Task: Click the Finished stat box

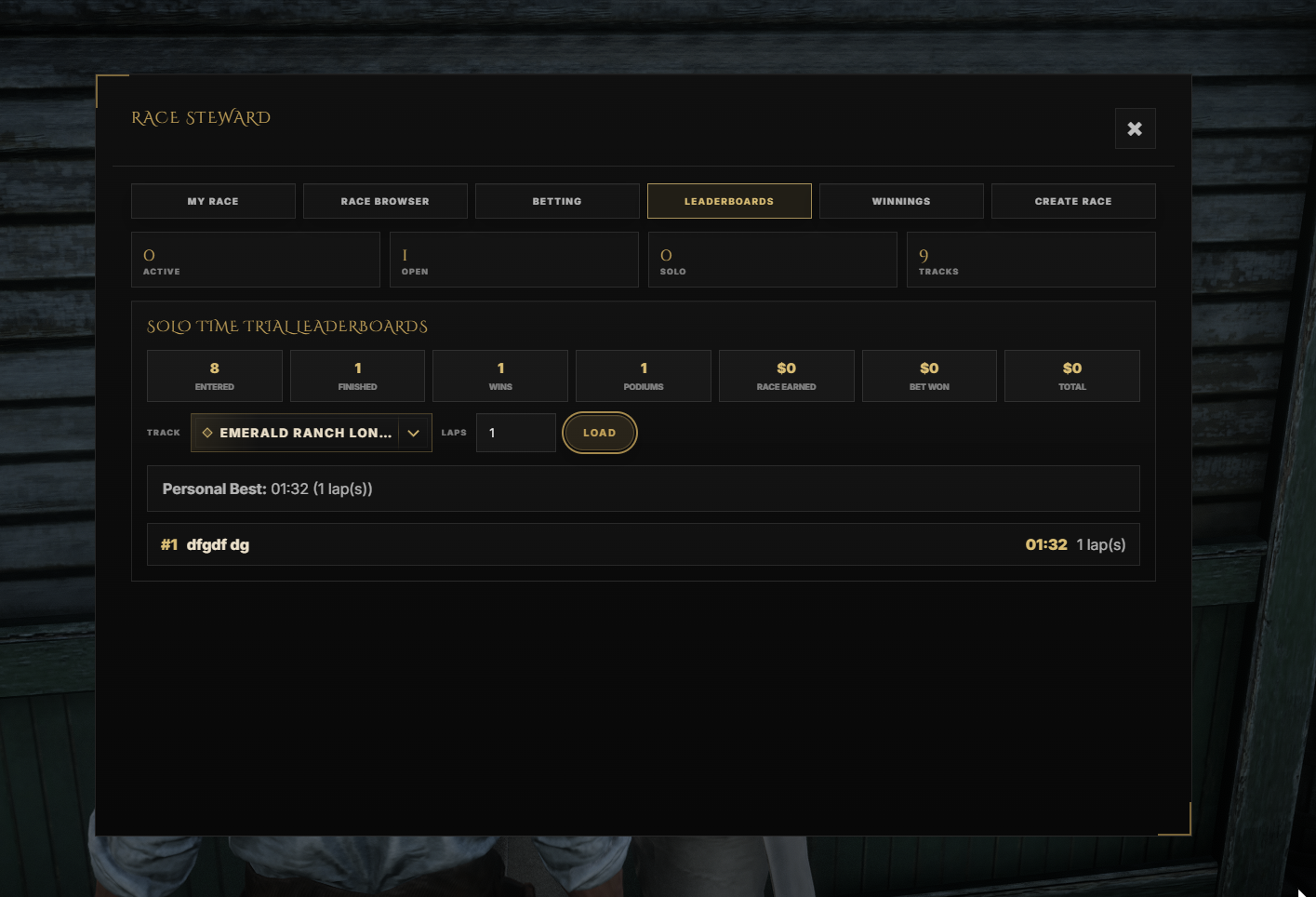Action: (x=358, y=376)
